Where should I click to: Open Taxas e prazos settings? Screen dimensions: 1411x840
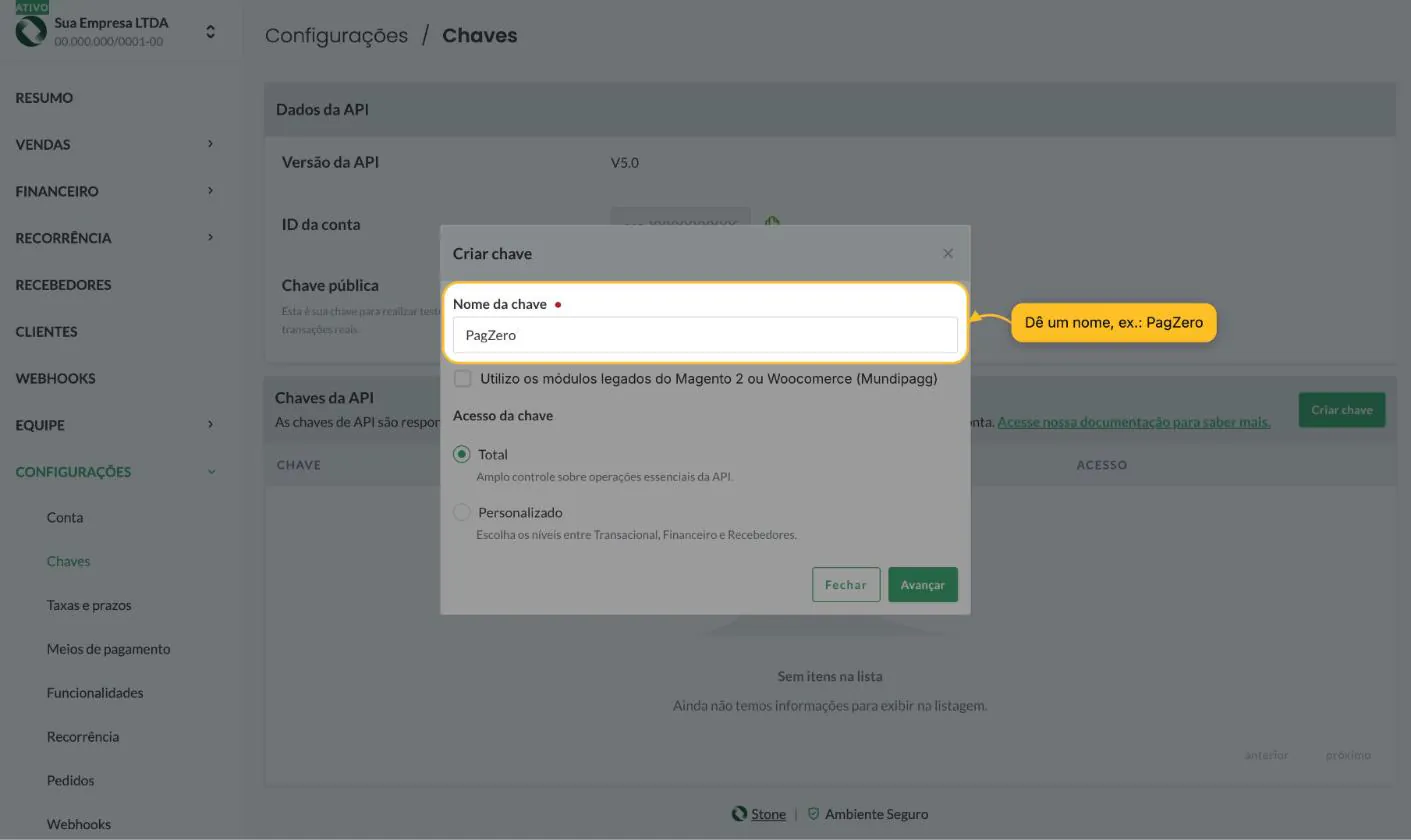click(x=89, y=606)
